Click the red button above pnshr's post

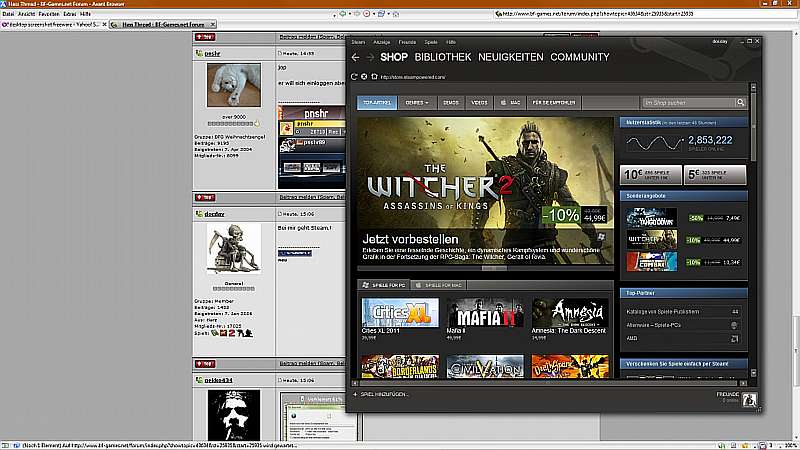[x=205, y=37]
